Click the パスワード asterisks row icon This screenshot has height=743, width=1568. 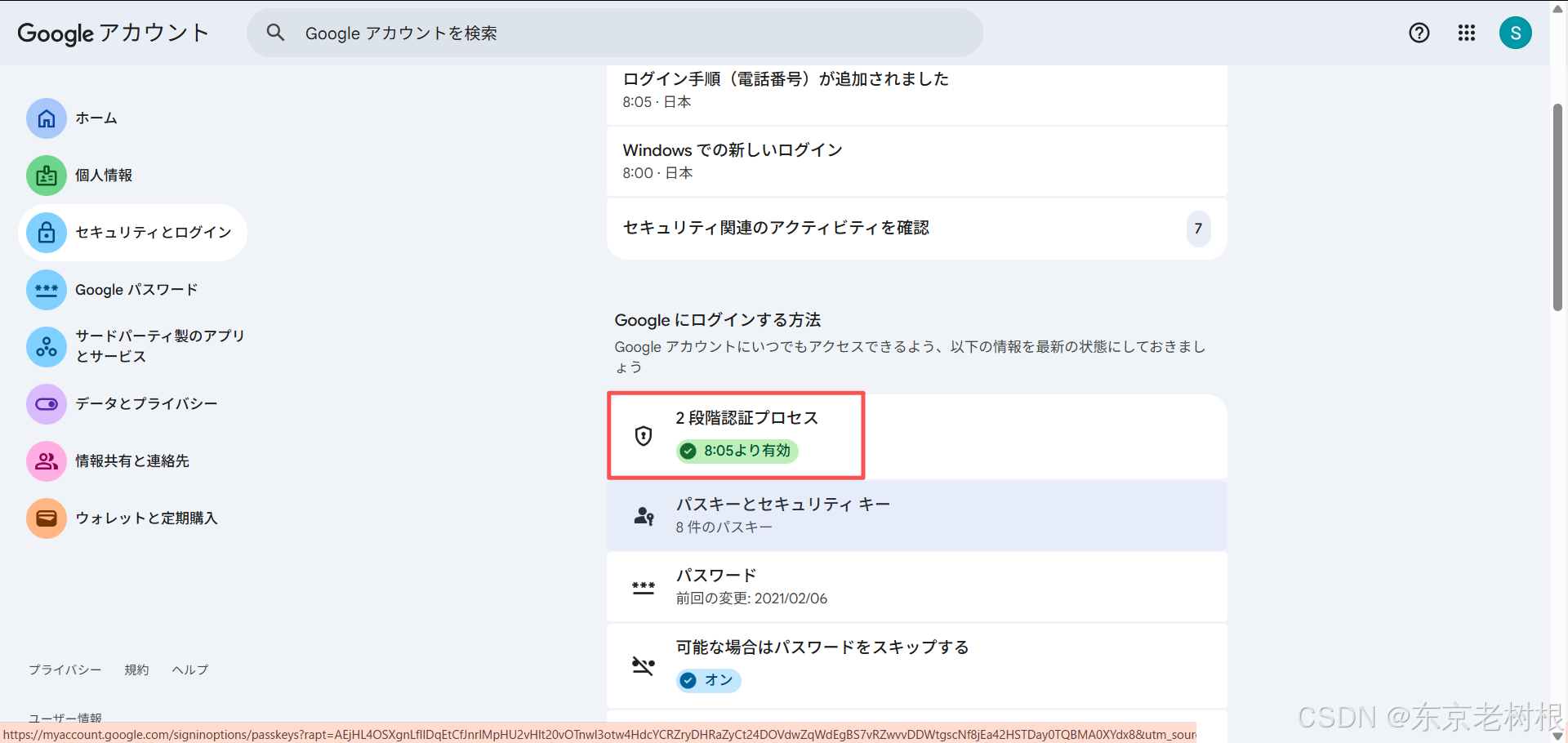click(x=644, y=587)
